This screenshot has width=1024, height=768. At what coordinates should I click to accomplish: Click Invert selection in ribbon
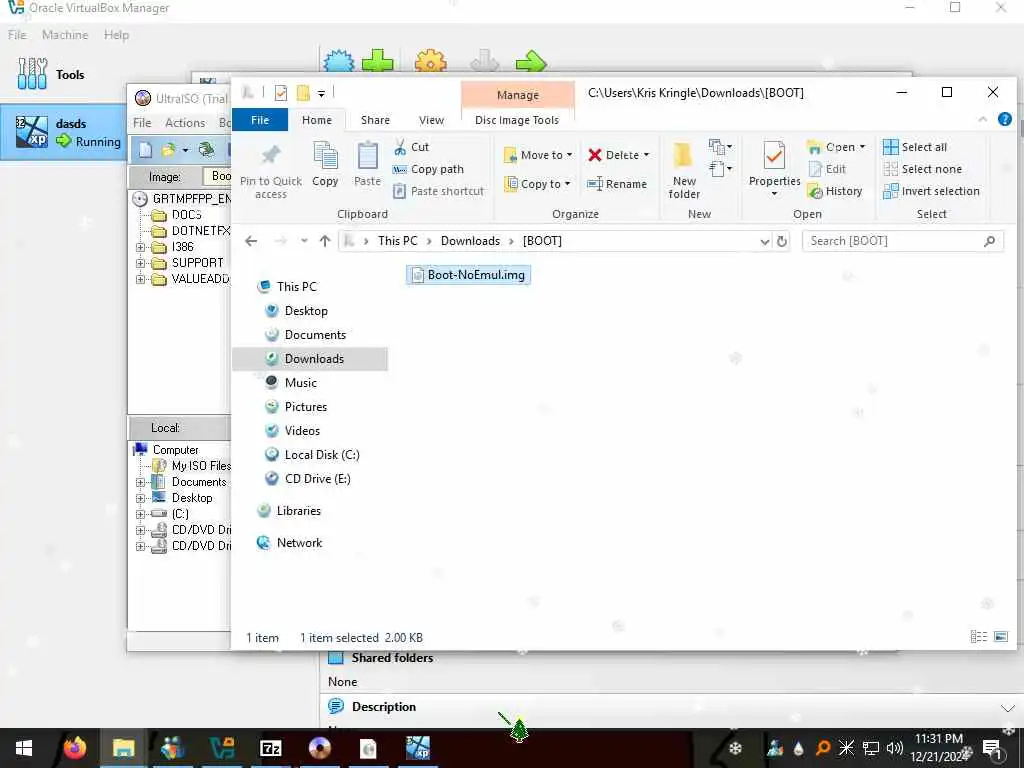coord(931,191)
